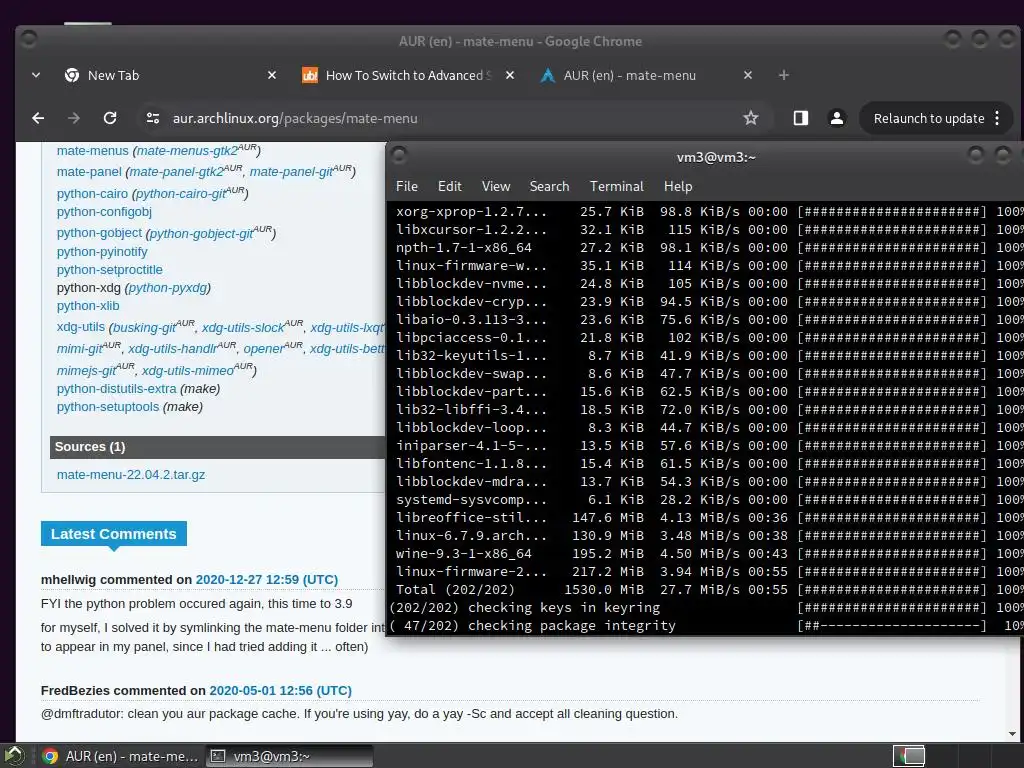1024x768 pixels.
Task: Click the checking package integrity line
Action: (x=705, y=626)
